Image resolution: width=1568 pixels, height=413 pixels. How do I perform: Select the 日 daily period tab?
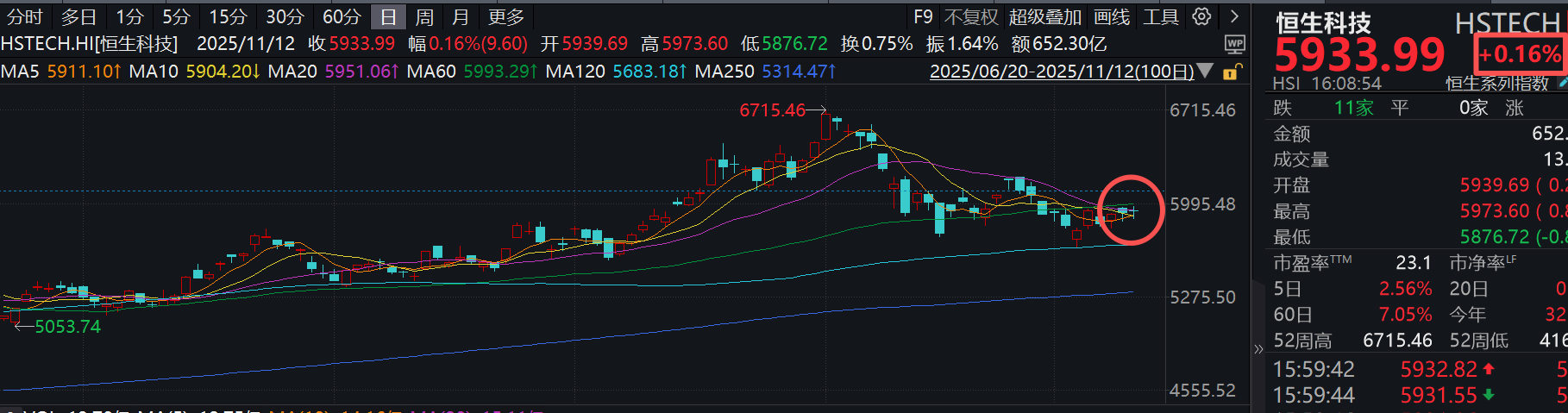[x=389, y=17]
